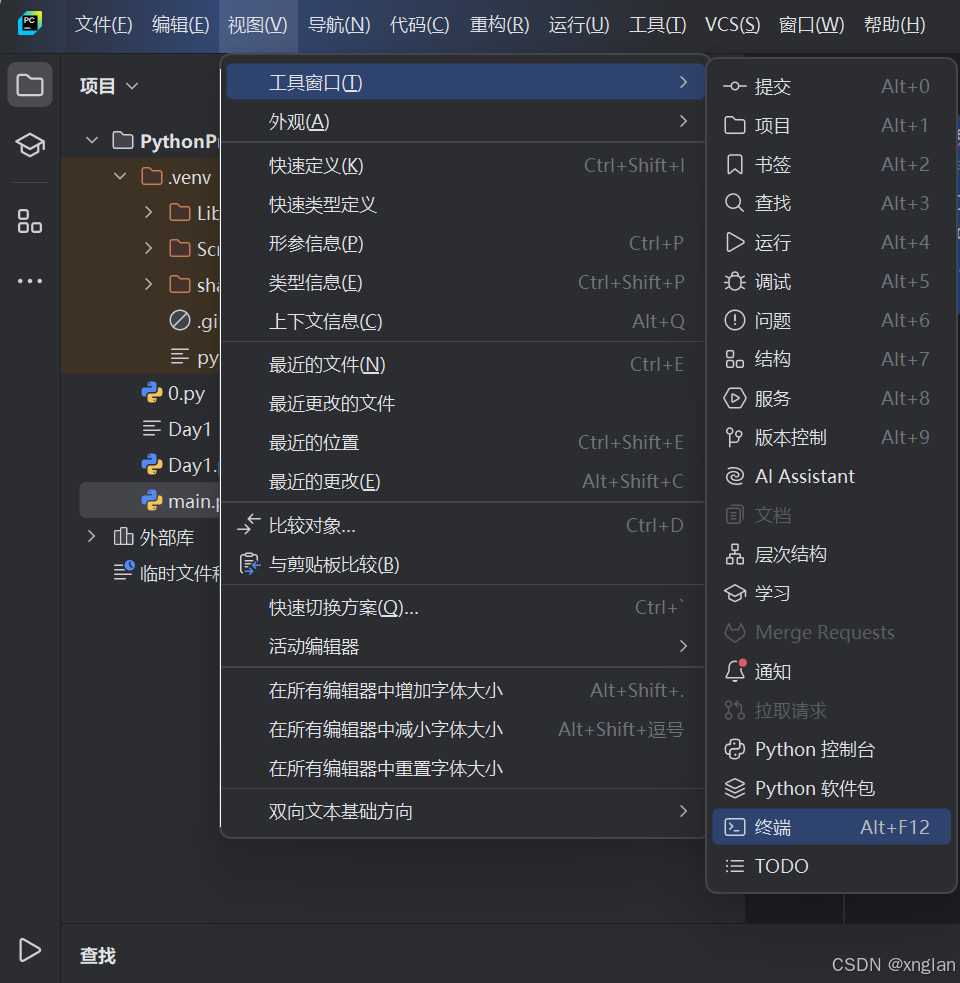This screenshot has height=983, width=960.
Task: Select 最近的位置 menu entry
Action: 463,443
